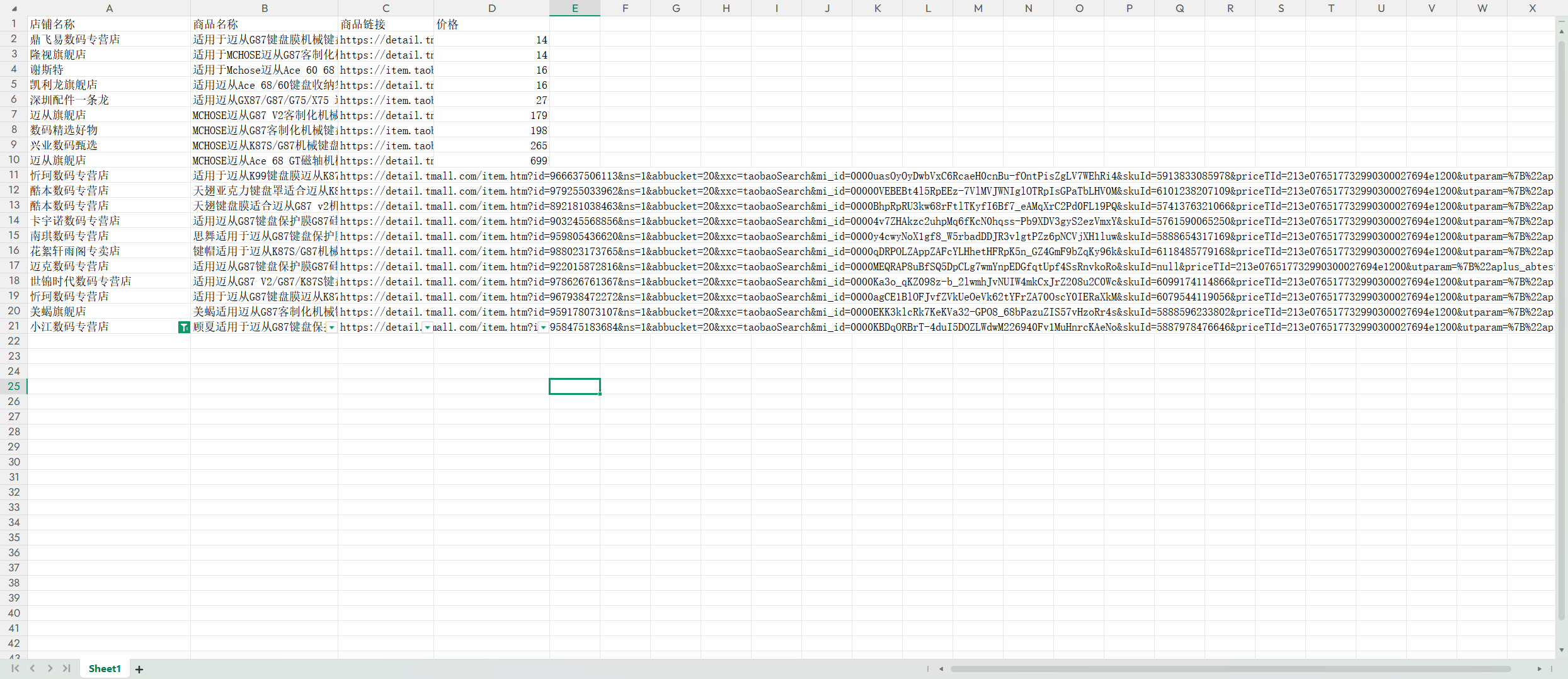The height and width of the screenshot is (679, 1568).
Task: Click the horizontal scrollbar thumb
Action: click(x=1230, y=669)
